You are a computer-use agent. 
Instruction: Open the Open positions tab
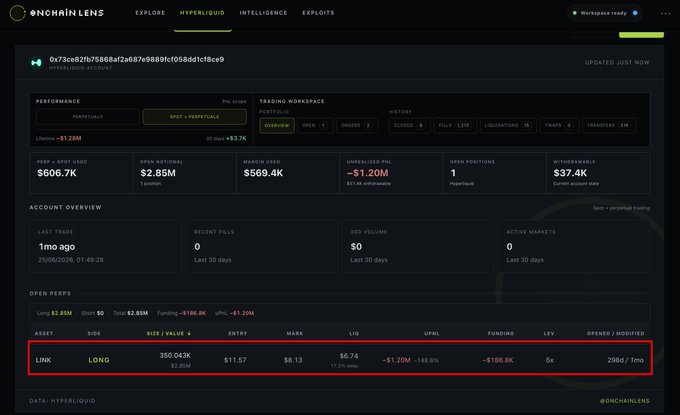point(315,125)
